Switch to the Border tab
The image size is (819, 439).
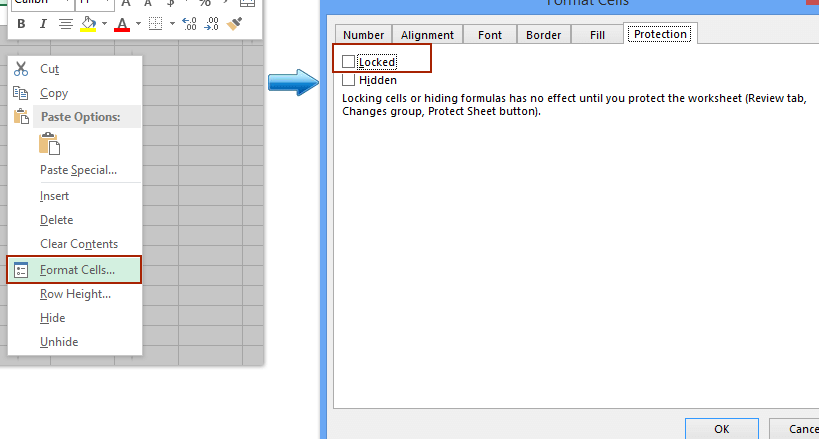click(543, 35)
